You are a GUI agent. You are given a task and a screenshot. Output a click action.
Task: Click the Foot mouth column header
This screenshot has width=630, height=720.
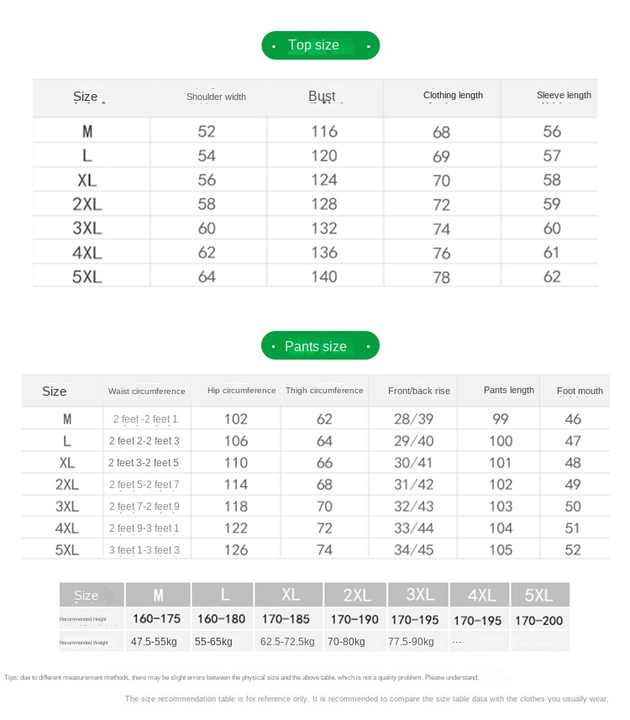point(579,391)
